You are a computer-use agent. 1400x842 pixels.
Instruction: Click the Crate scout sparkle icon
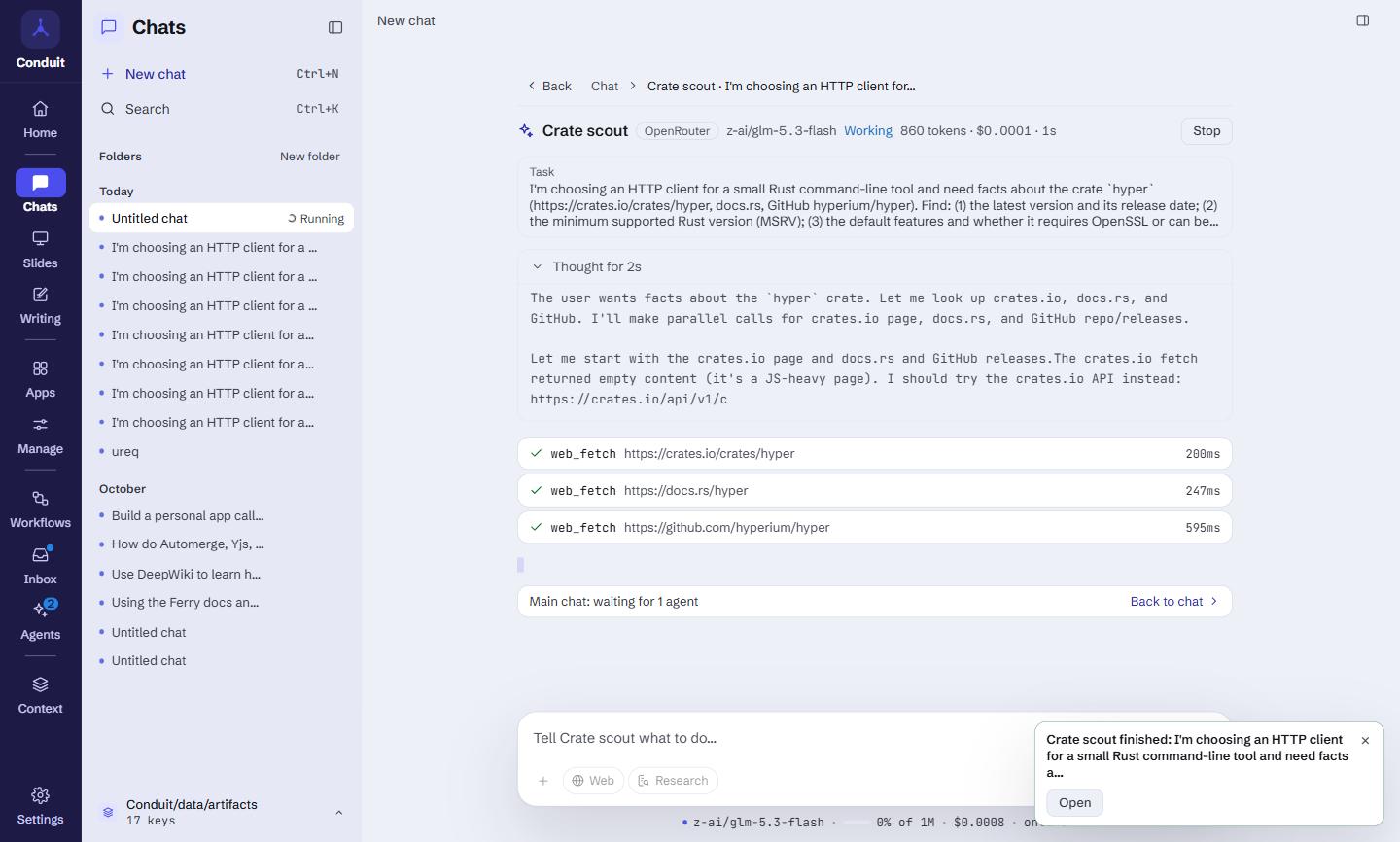point(526,131)
